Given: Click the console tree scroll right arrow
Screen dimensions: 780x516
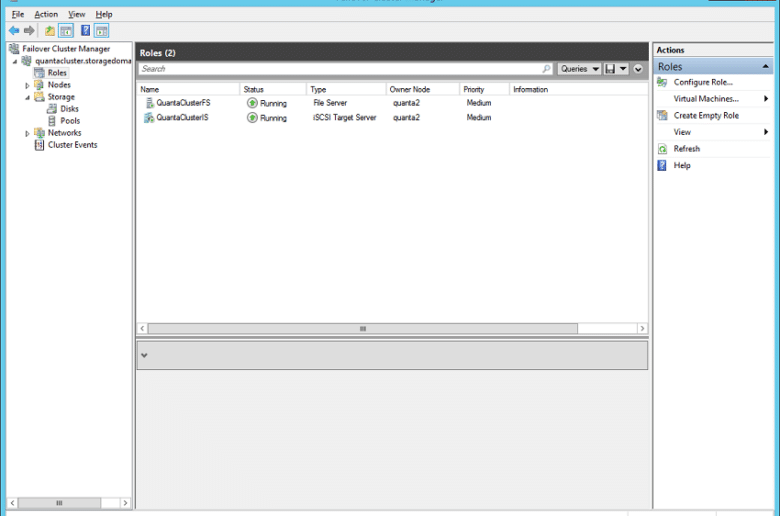Looking at the screenshot, I should click(125, 503).
